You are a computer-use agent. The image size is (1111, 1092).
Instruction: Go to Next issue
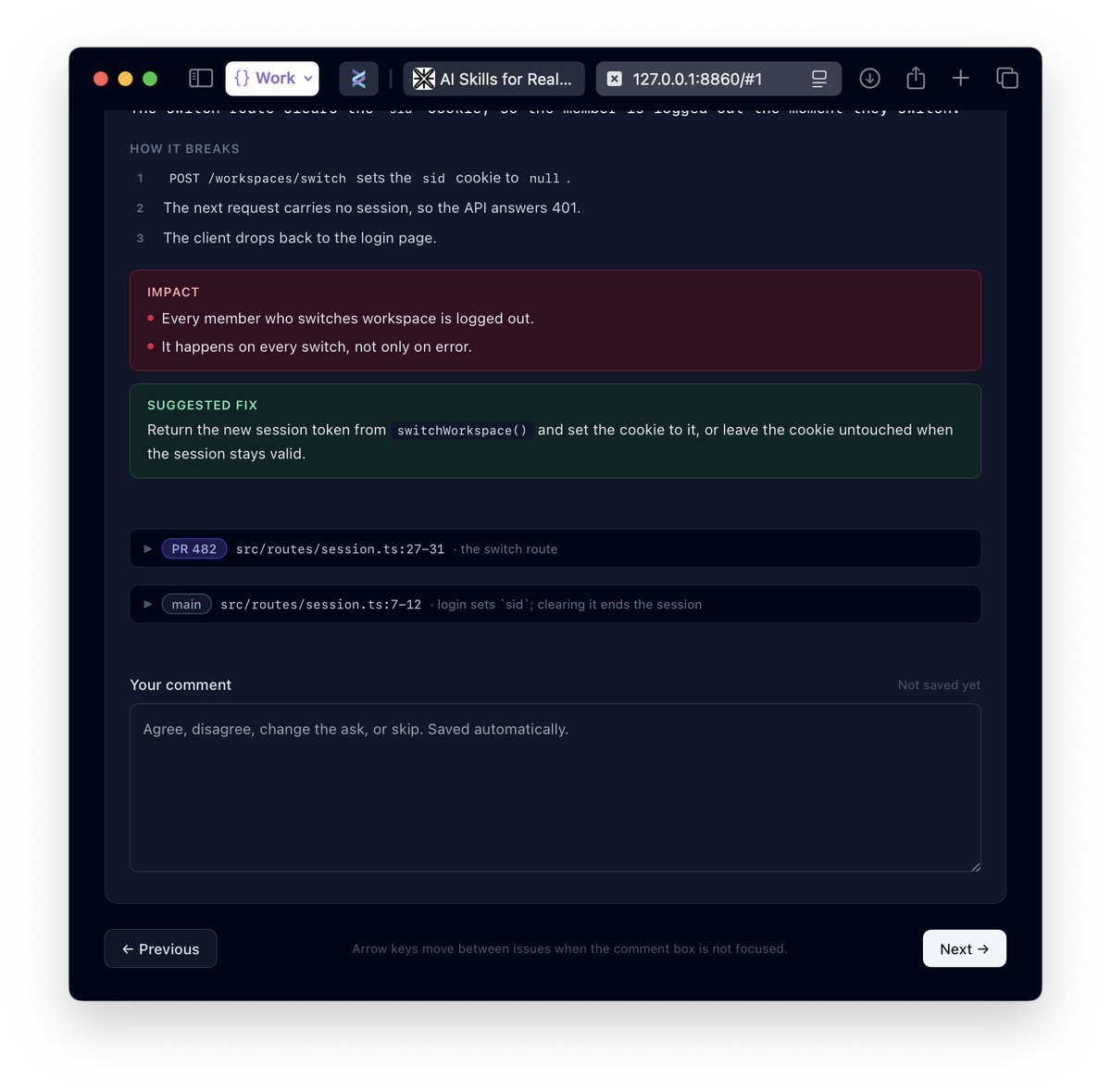pyautogui.click(x=965, y=948)
